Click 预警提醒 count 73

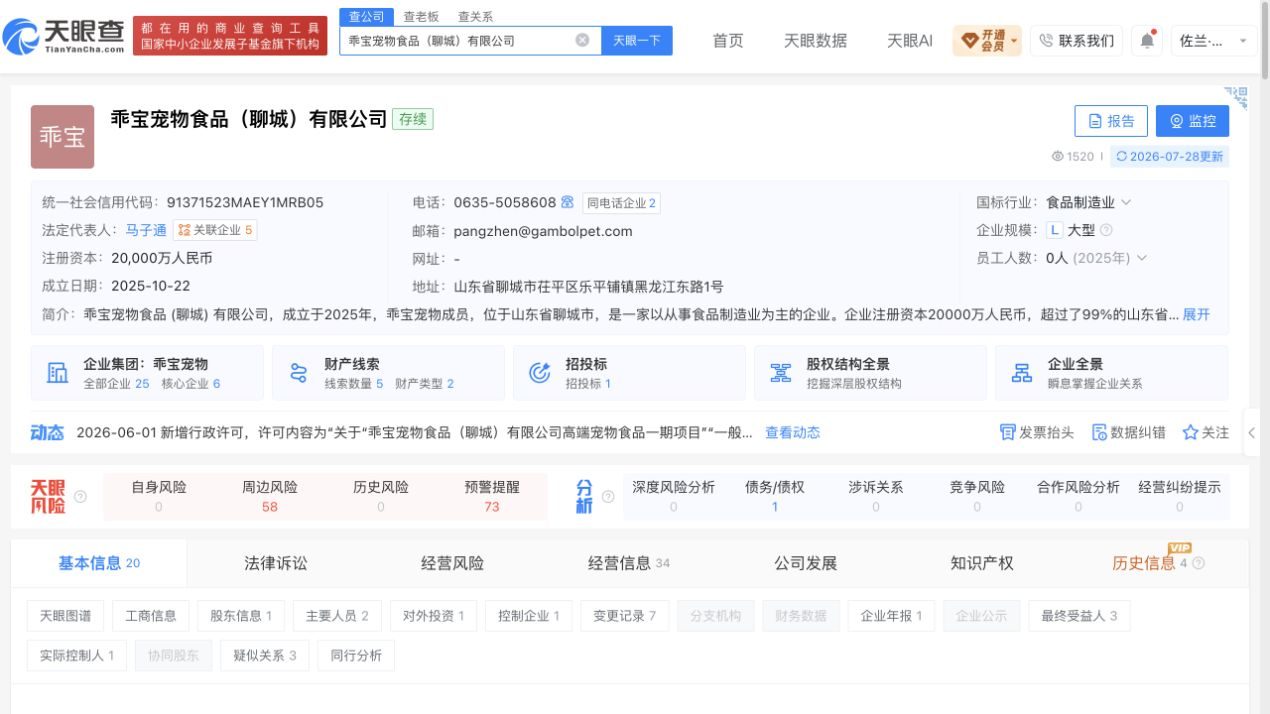pyautogui.click(x=491, y=507)
